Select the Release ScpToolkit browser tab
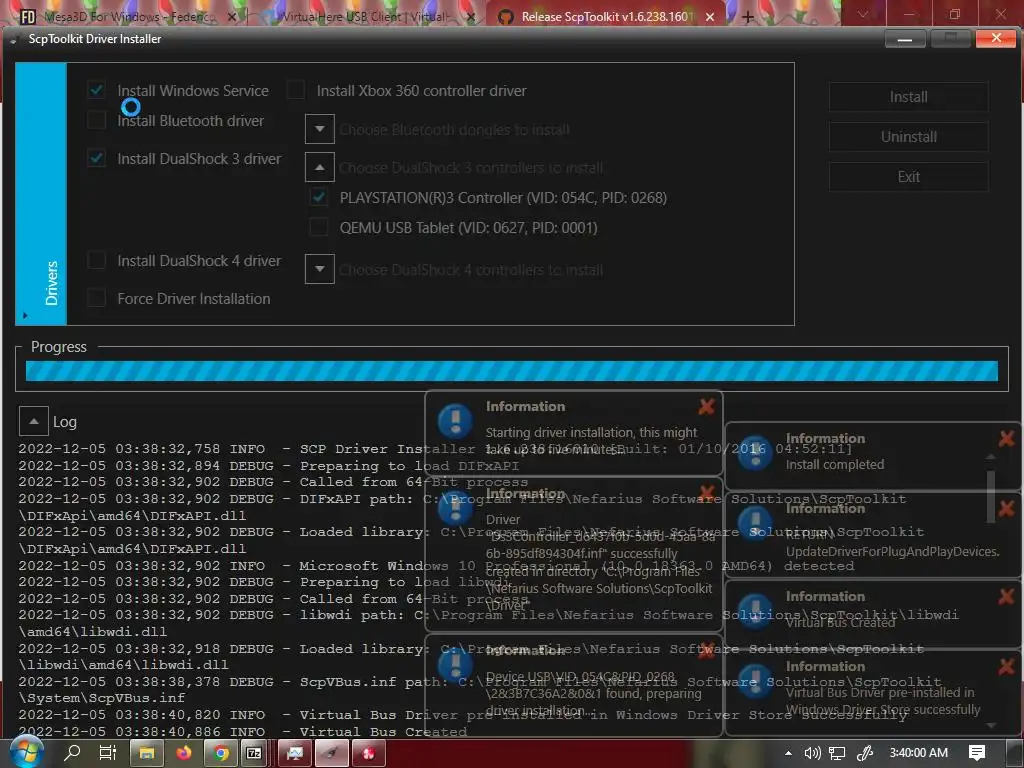Image resolution: width=1024 pixels, height=768 pixels. point(604,16)
